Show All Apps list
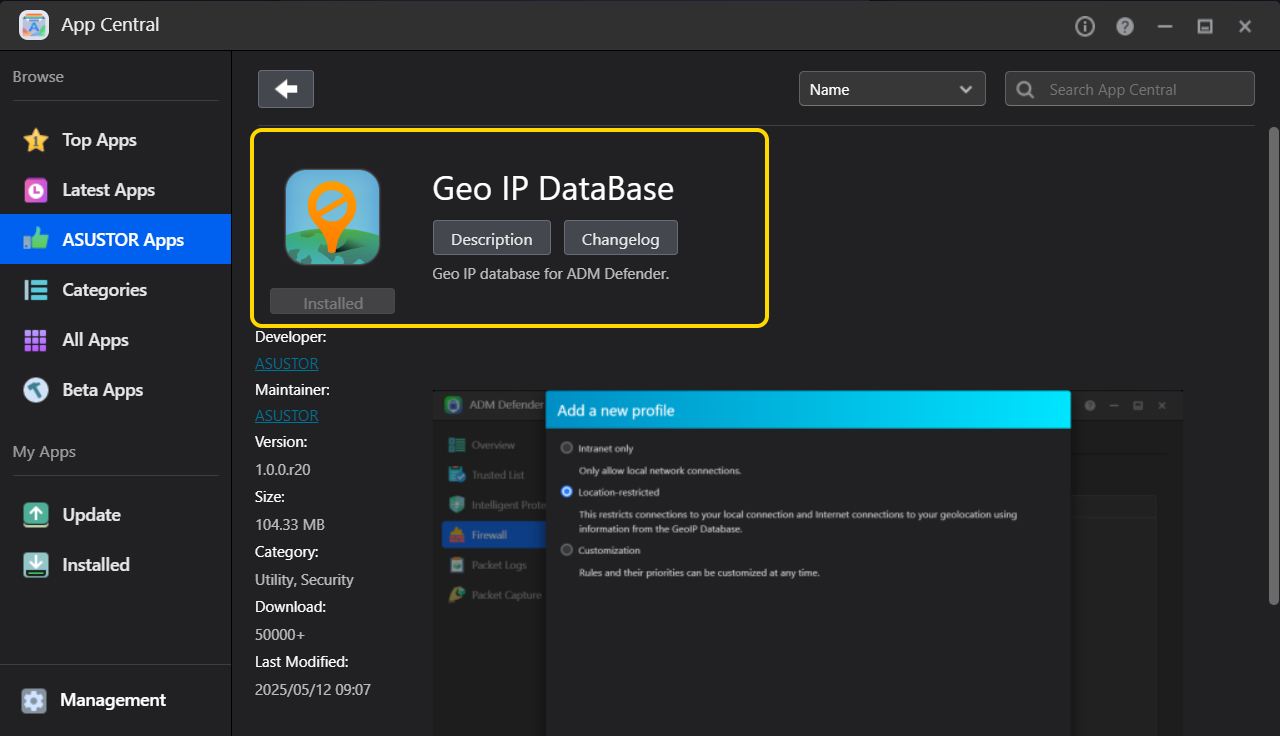This screenshot has width=1280, height=736. [x=115, y=340]
